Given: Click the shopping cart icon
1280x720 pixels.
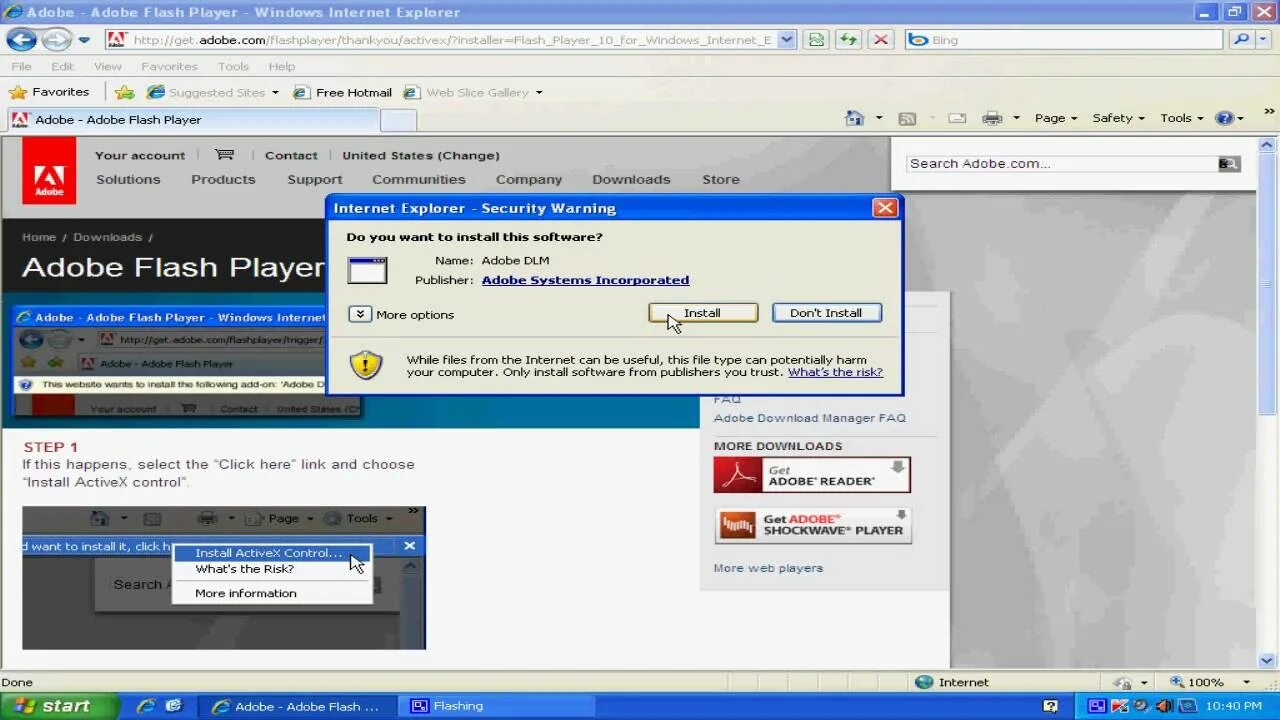Looking at the screenshot, I should 224,155.
